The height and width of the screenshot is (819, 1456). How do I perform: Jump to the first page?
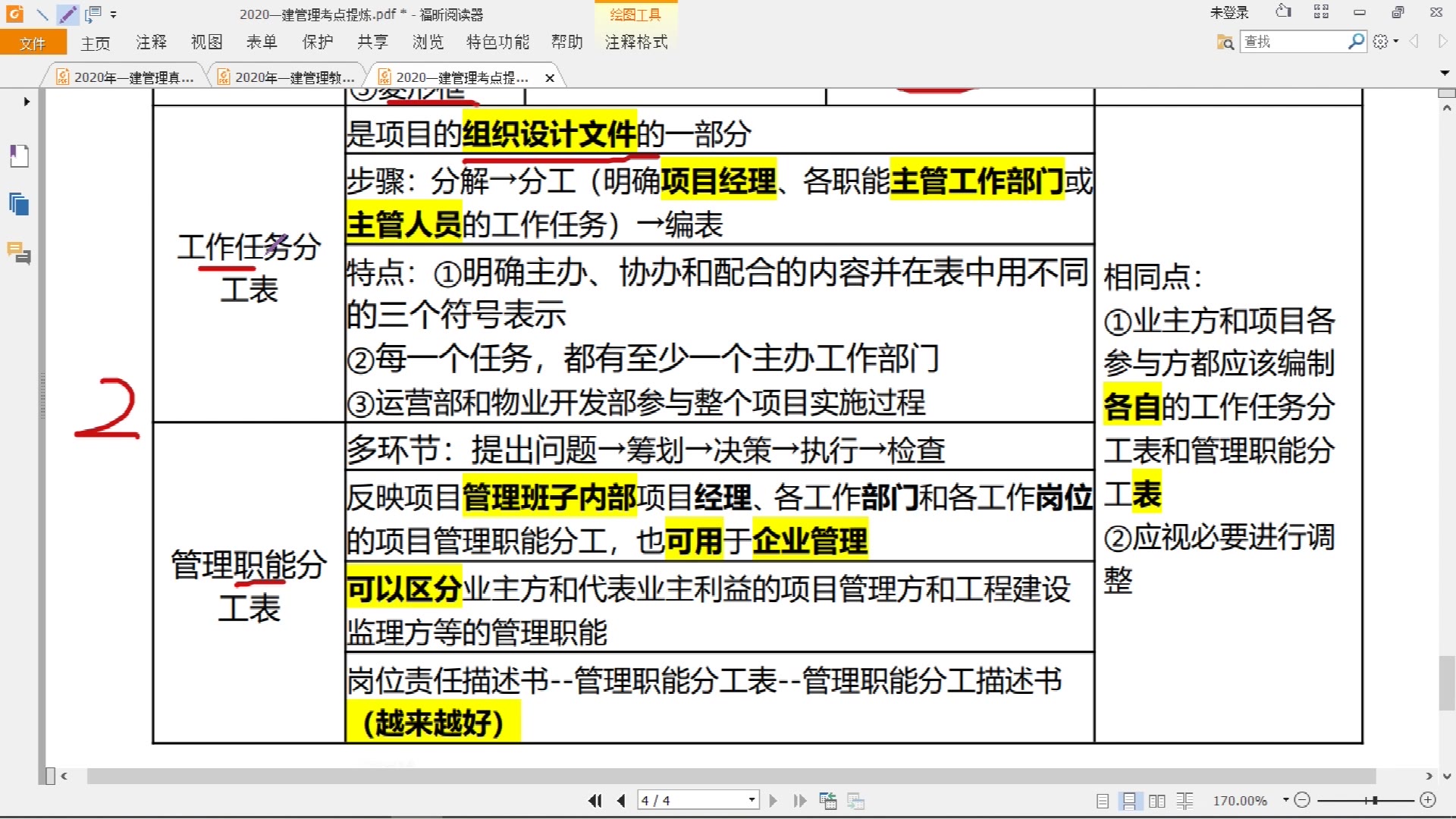595,801
